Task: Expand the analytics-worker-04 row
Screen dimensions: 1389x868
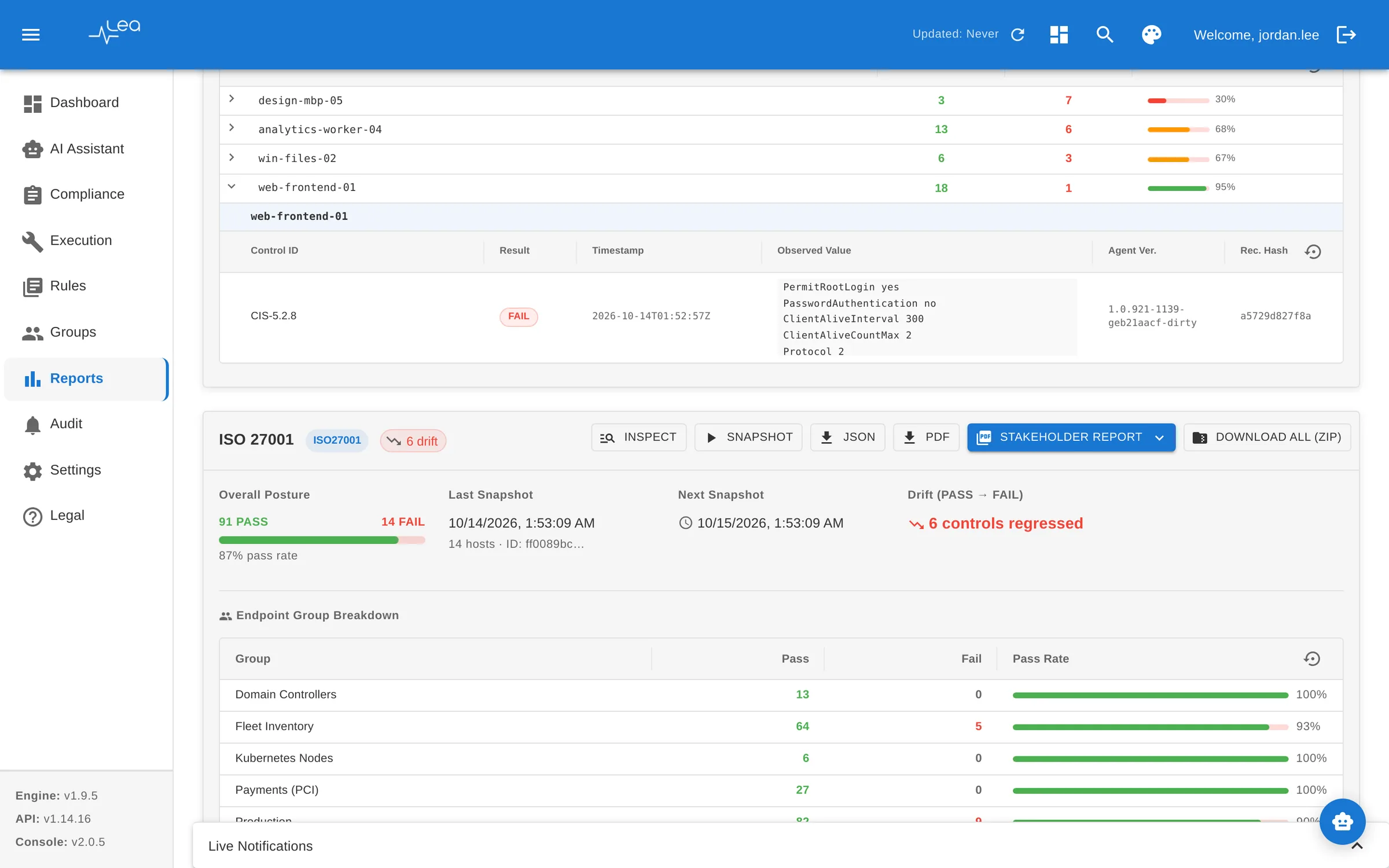Action: click(231, 128)
